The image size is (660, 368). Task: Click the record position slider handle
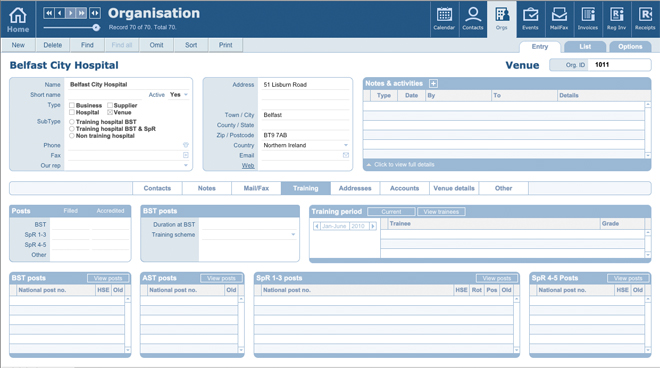[x=96, y=27]
